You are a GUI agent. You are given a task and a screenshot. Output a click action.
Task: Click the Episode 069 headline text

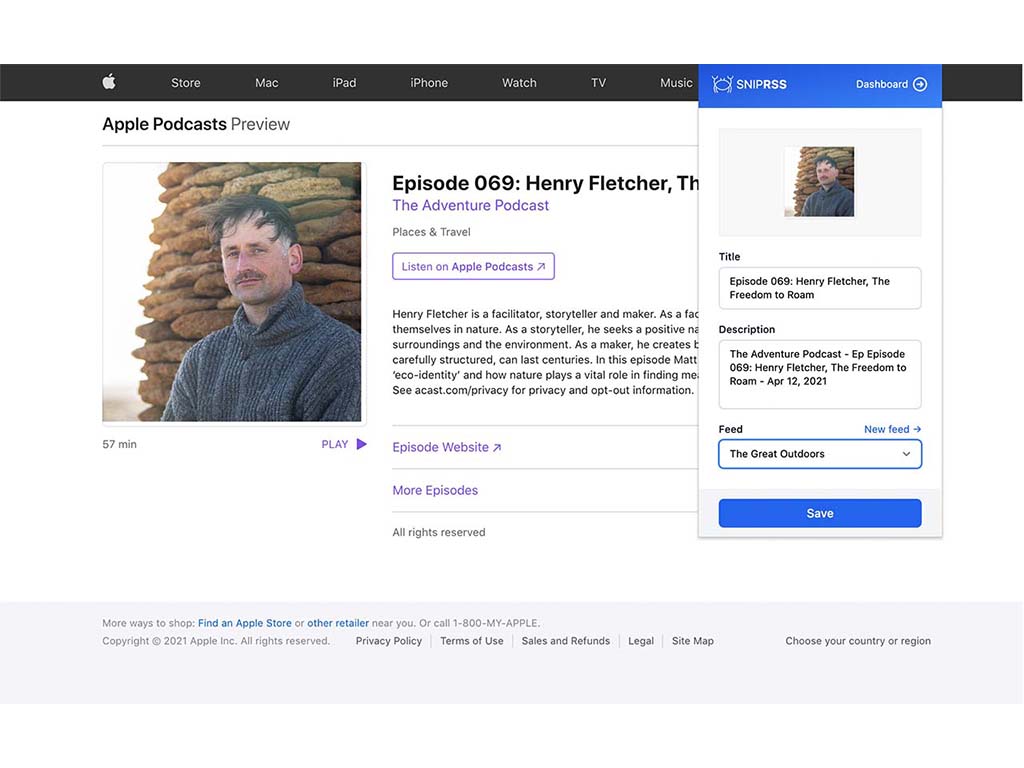(545, 183)
